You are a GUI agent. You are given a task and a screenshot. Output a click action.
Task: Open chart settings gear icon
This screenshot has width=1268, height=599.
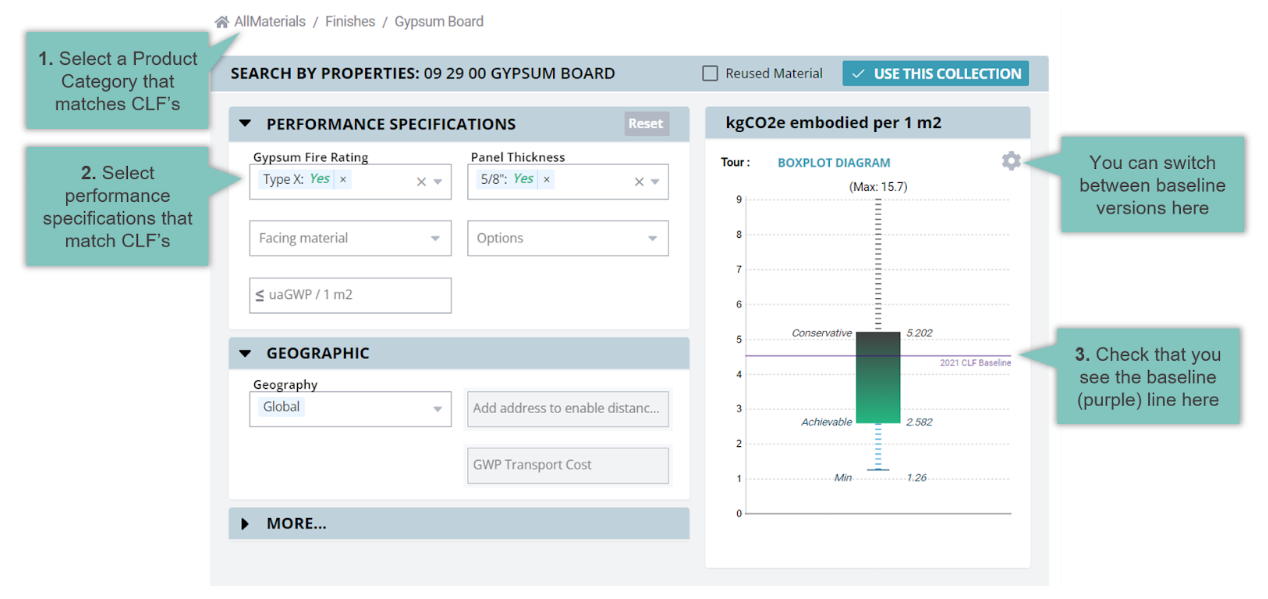click(x=1011, y=161)
